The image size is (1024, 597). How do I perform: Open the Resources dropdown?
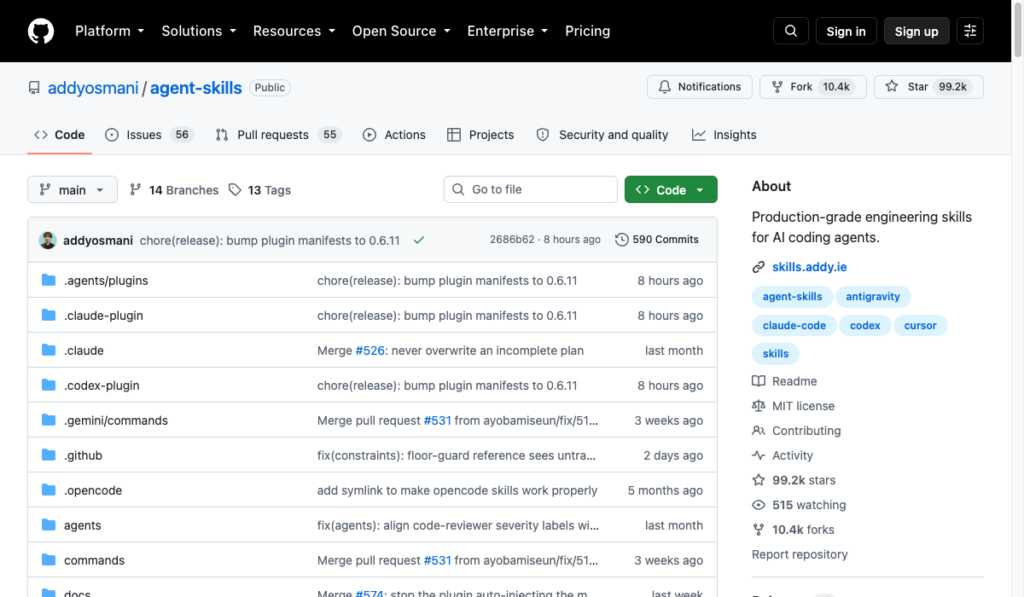point(294,31)
